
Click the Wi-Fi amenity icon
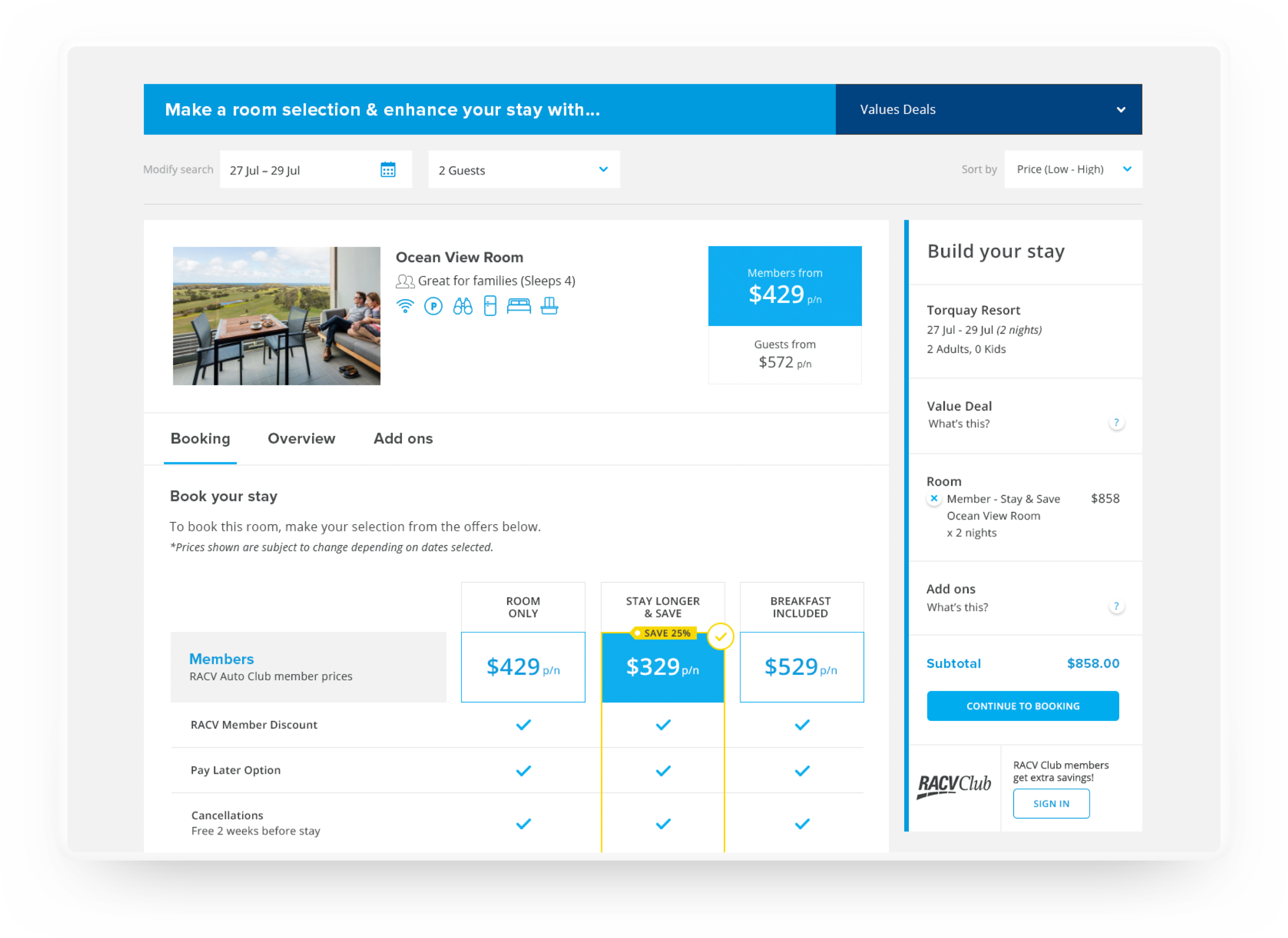click(x=405, y=306)
